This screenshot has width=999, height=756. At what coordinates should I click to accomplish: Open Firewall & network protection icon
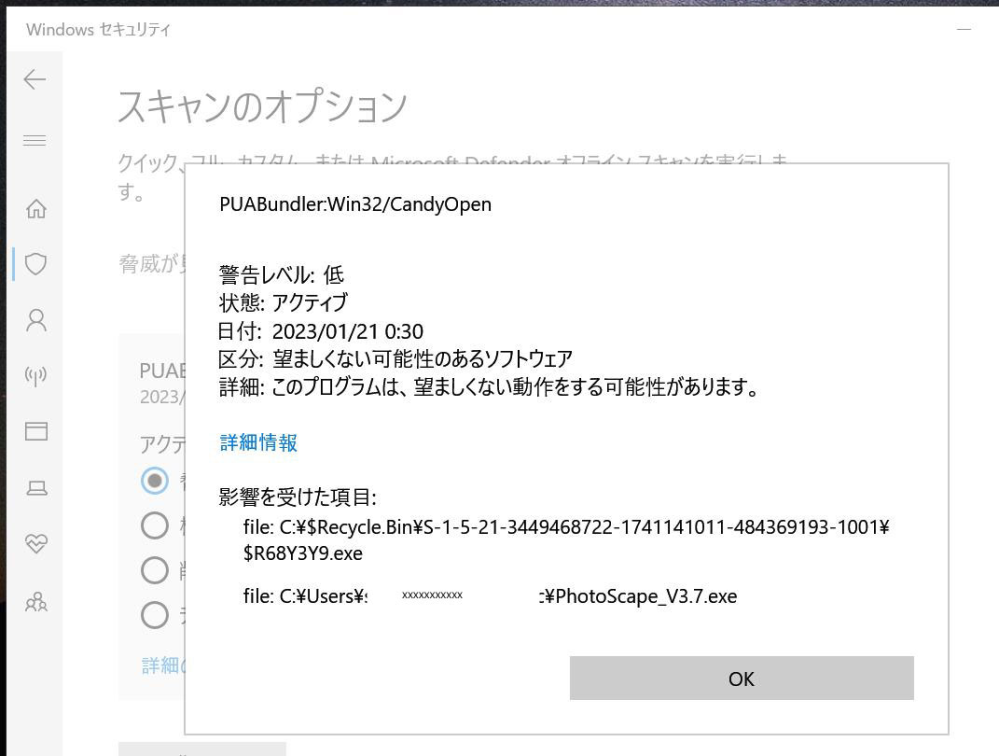click(x=36, y=376)
